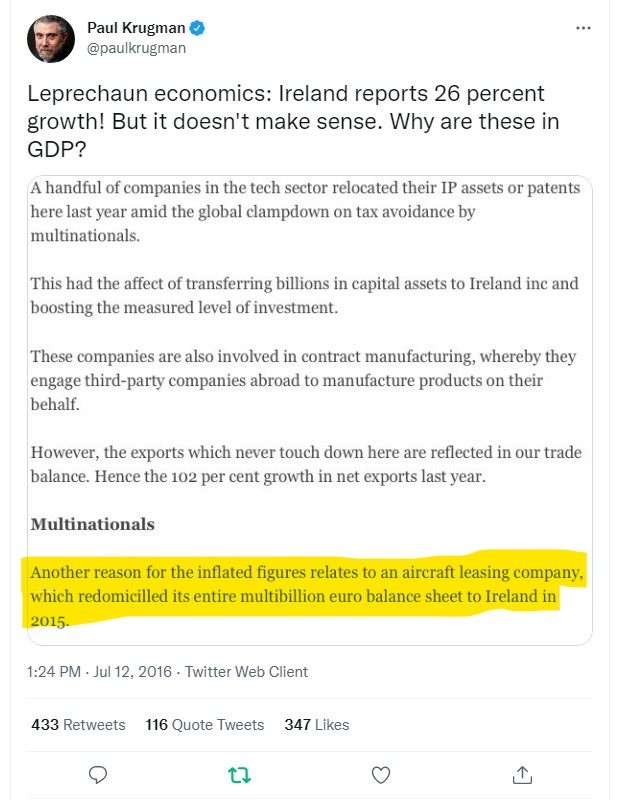Image resolution: width=617 pixels, height=800 pixels.
Task: Click the @paulkrugman handle
Action: 137,47
